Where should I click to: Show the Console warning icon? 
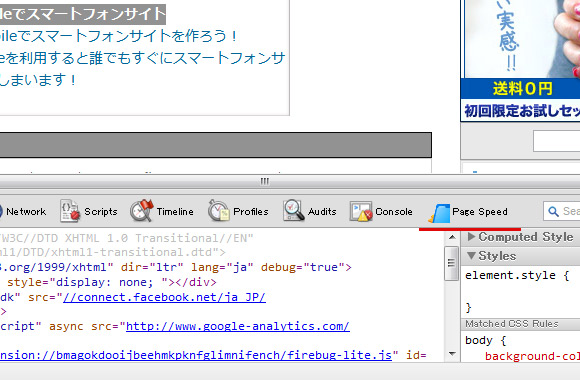tap(361, 211)
